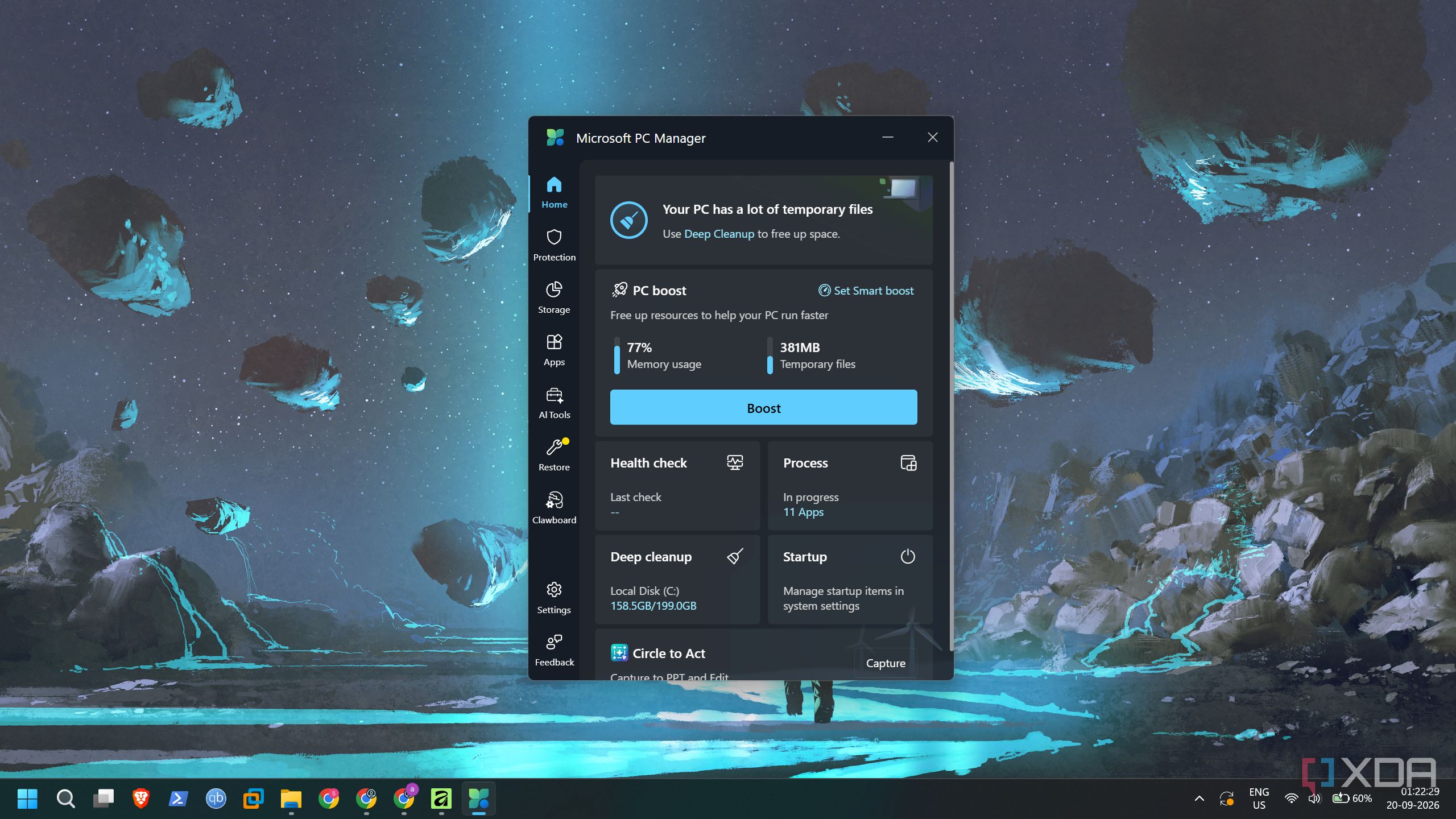Open AI Tools from sidebar
Screen dimensions: 1456x819
click(x=554, y=403)
